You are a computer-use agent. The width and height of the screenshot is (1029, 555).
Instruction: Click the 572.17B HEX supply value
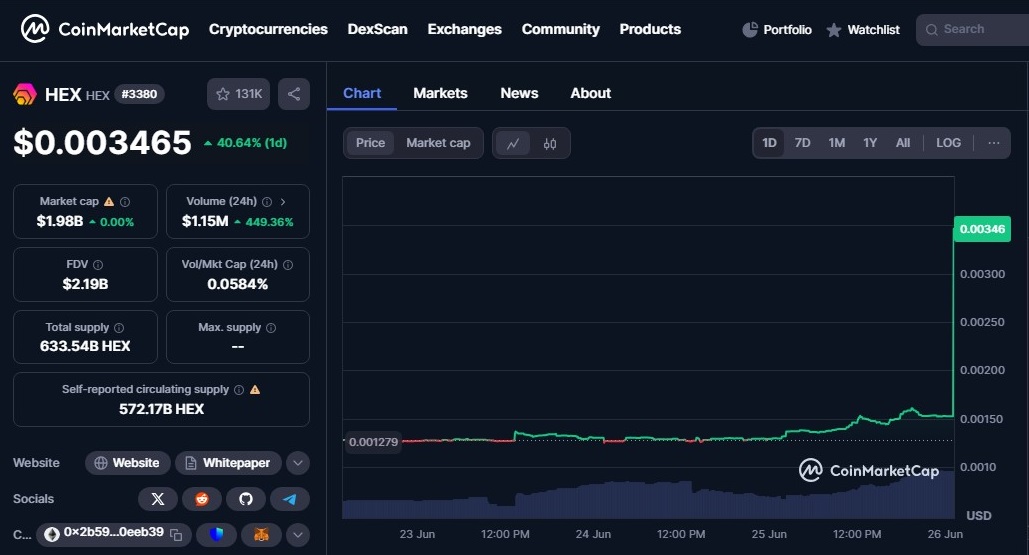(161, 409)
